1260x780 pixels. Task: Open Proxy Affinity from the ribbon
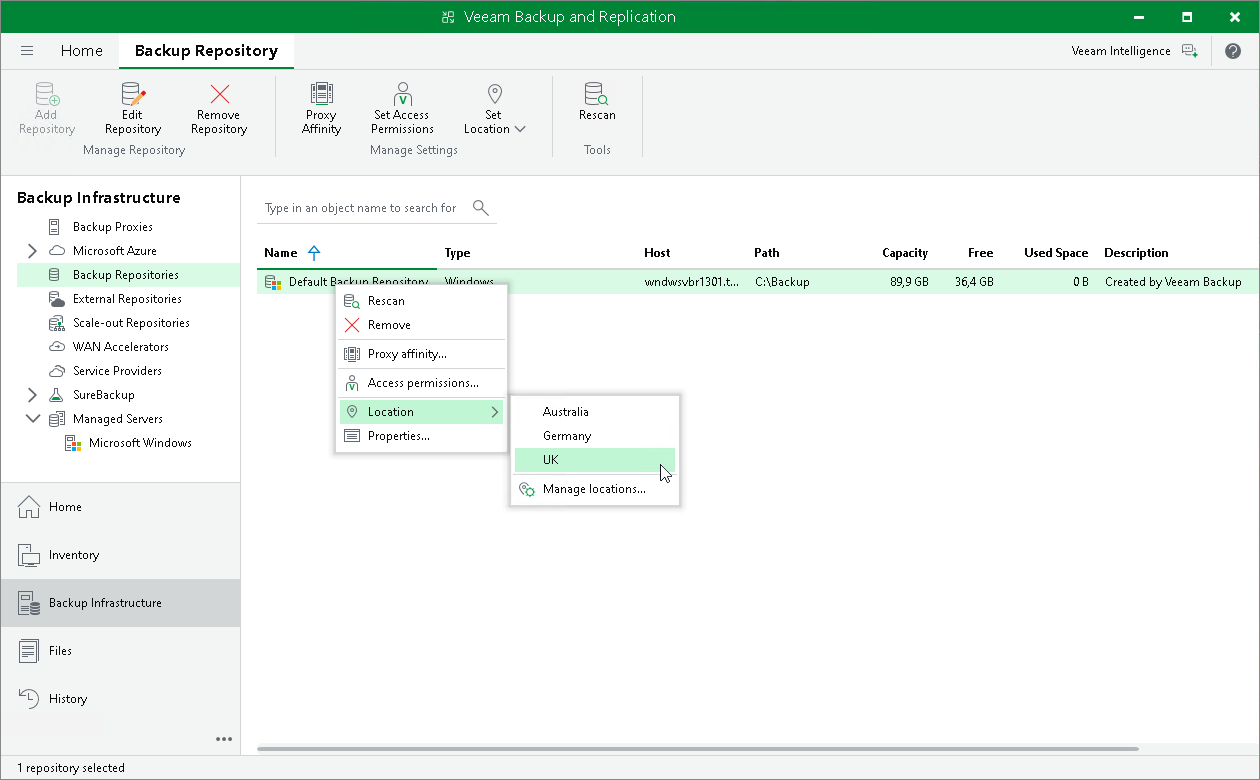click(321, 108)
